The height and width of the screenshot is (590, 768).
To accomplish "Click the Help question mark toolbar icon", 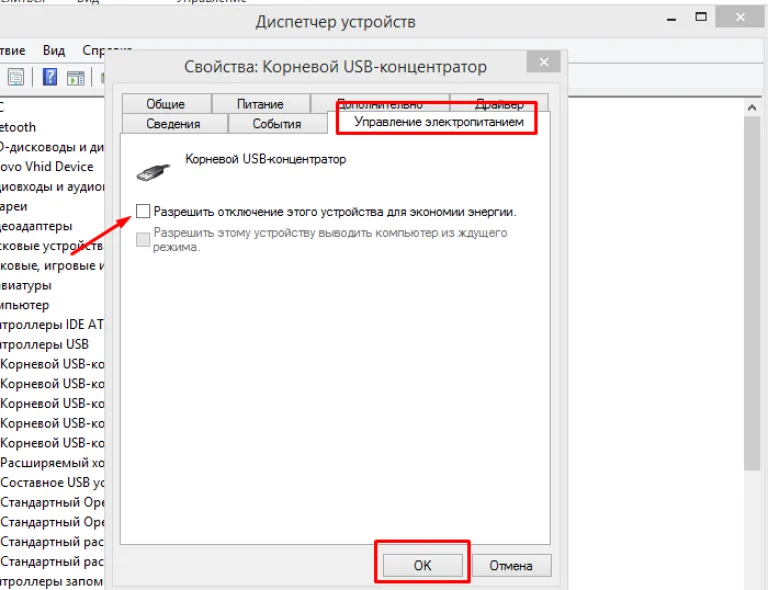I will (x=50, y=77).
